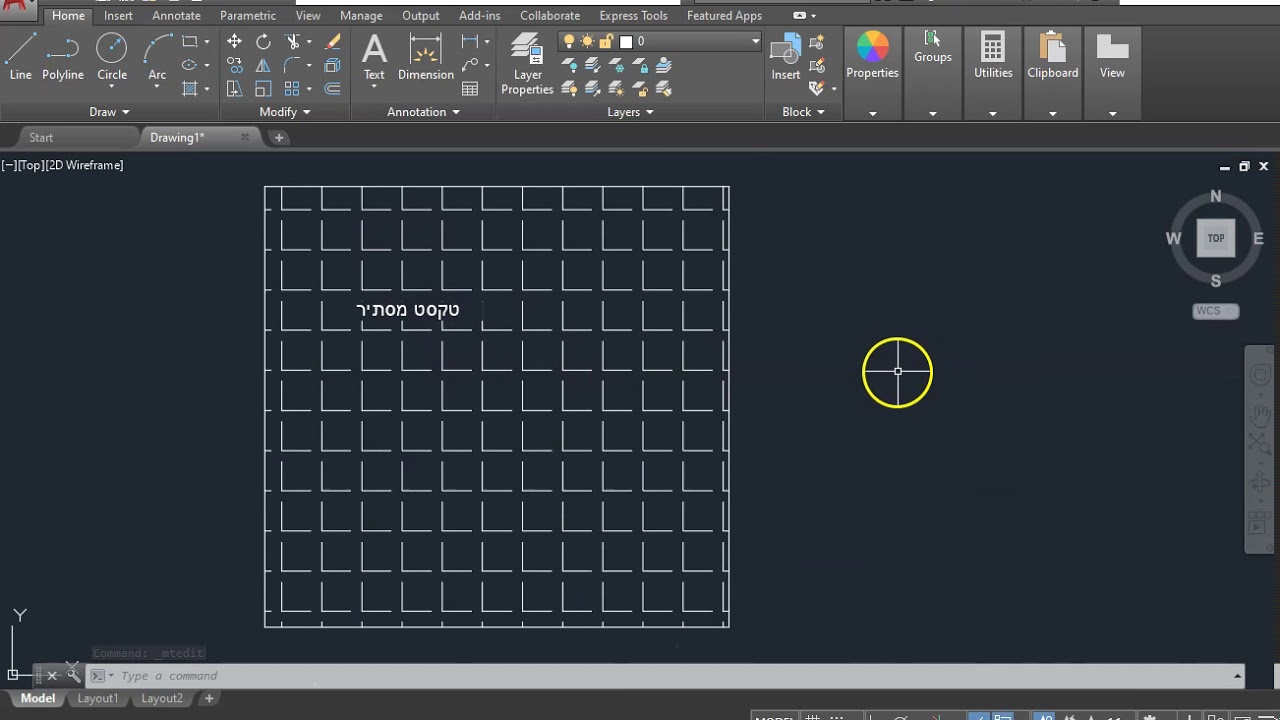1280x720 pixels.
Task: Add a new drawing tab
Action: coord(279,138)
